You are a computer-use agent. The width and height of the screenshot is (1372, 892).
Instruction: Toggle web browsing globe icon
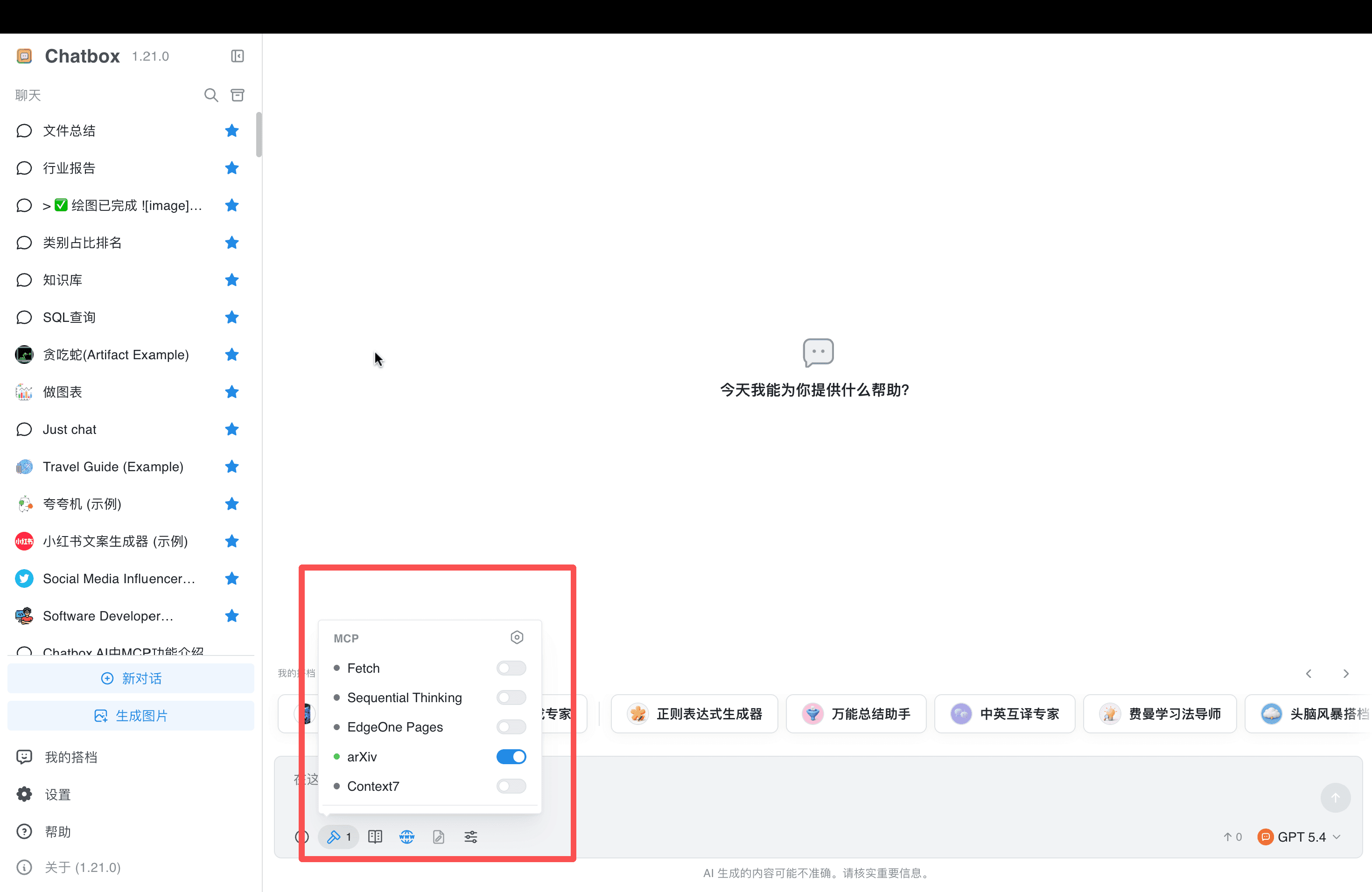(407, 836)
